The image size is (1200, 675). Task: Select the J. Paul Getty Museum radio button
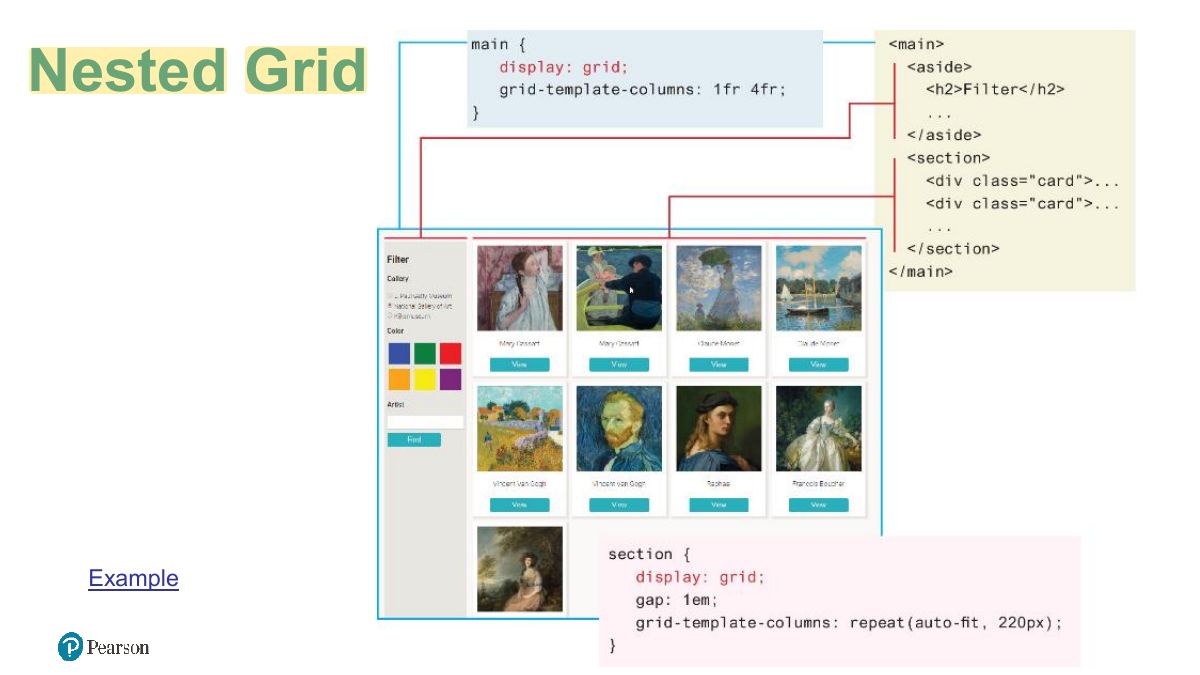(x=390, y=296)
